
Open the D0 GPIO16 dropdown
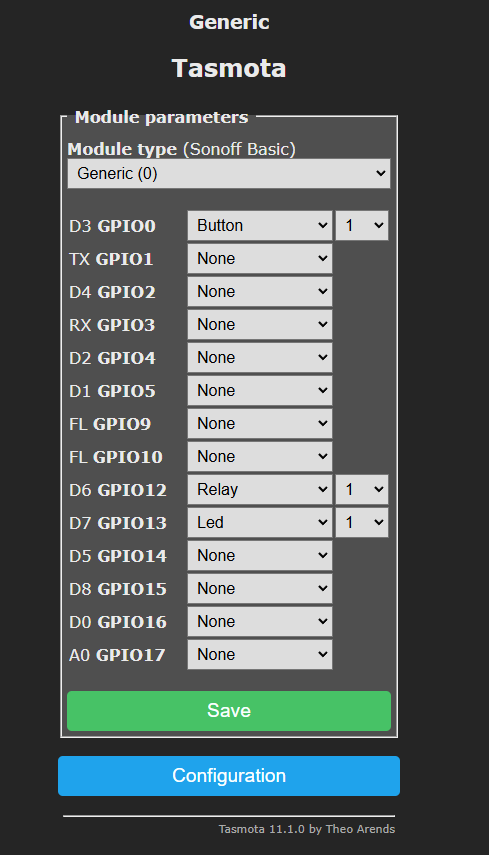coord(260,622)
